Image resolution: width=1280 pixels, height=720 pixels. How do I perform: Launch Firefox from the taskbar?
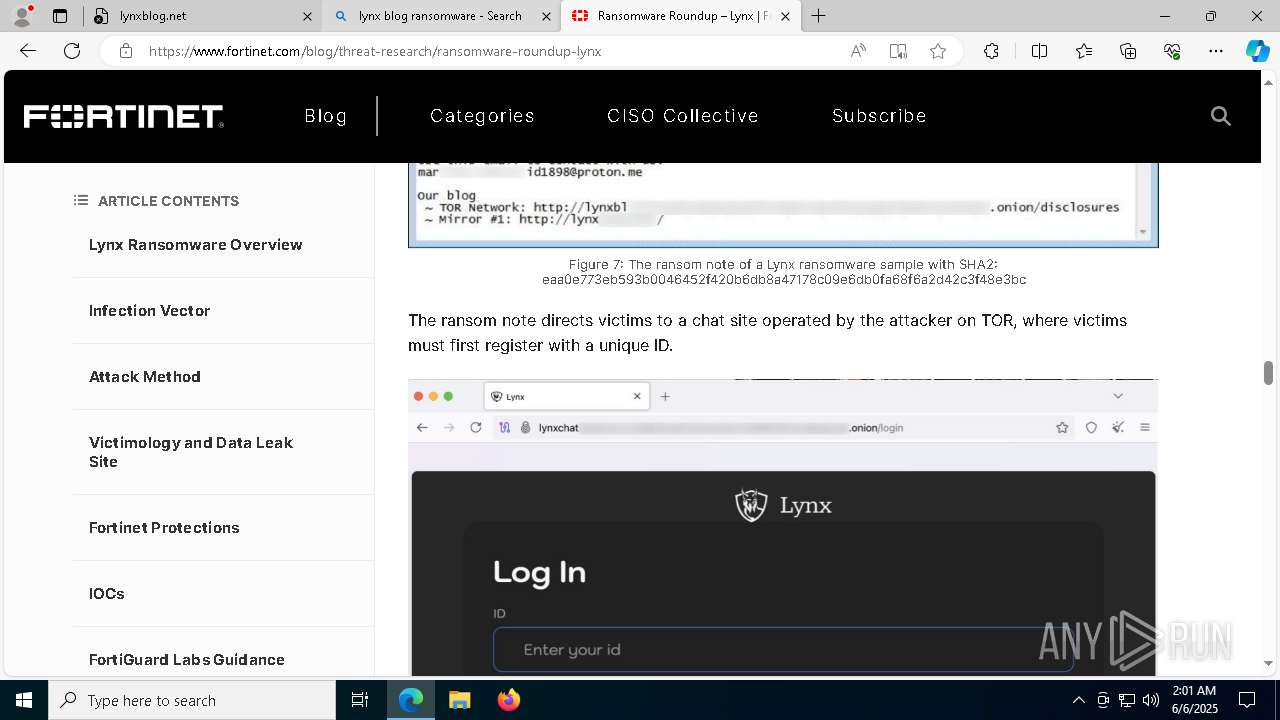[509, 700]
